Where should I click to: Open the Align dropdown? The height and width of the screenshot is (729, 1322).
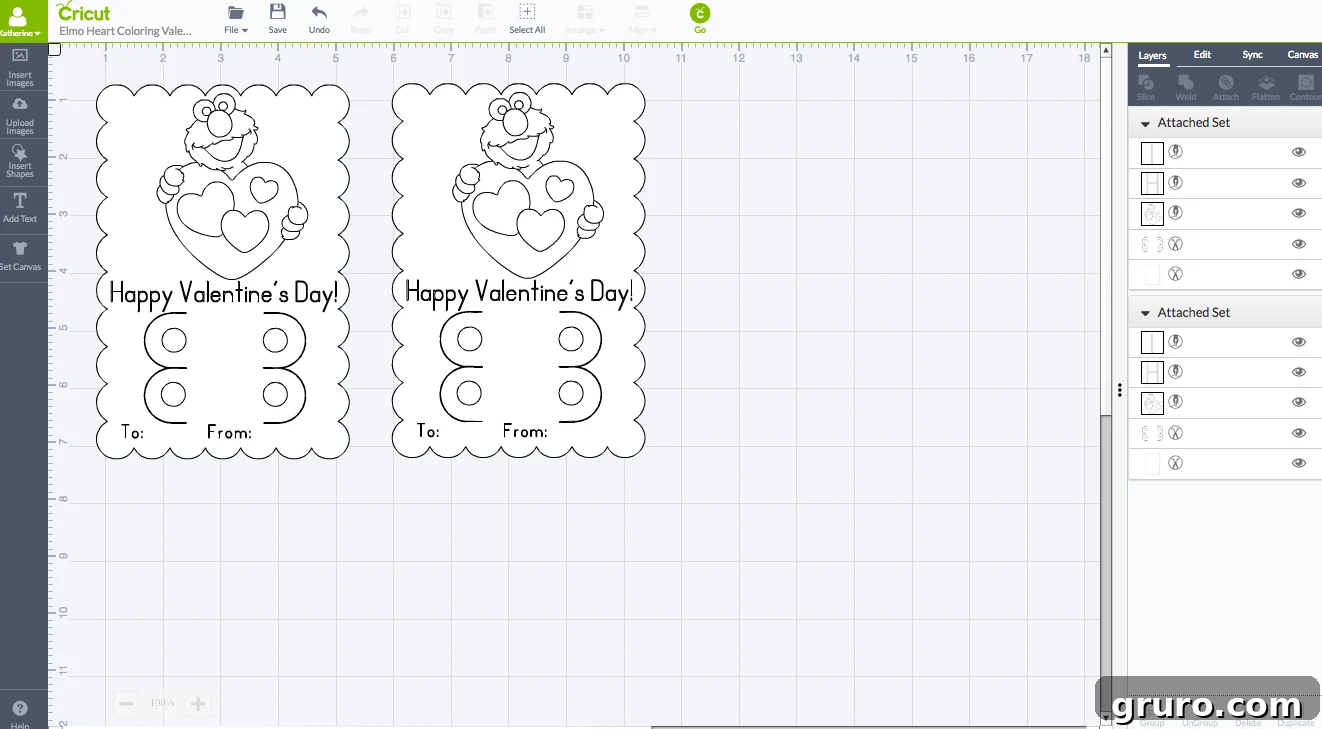coord(642,19)
